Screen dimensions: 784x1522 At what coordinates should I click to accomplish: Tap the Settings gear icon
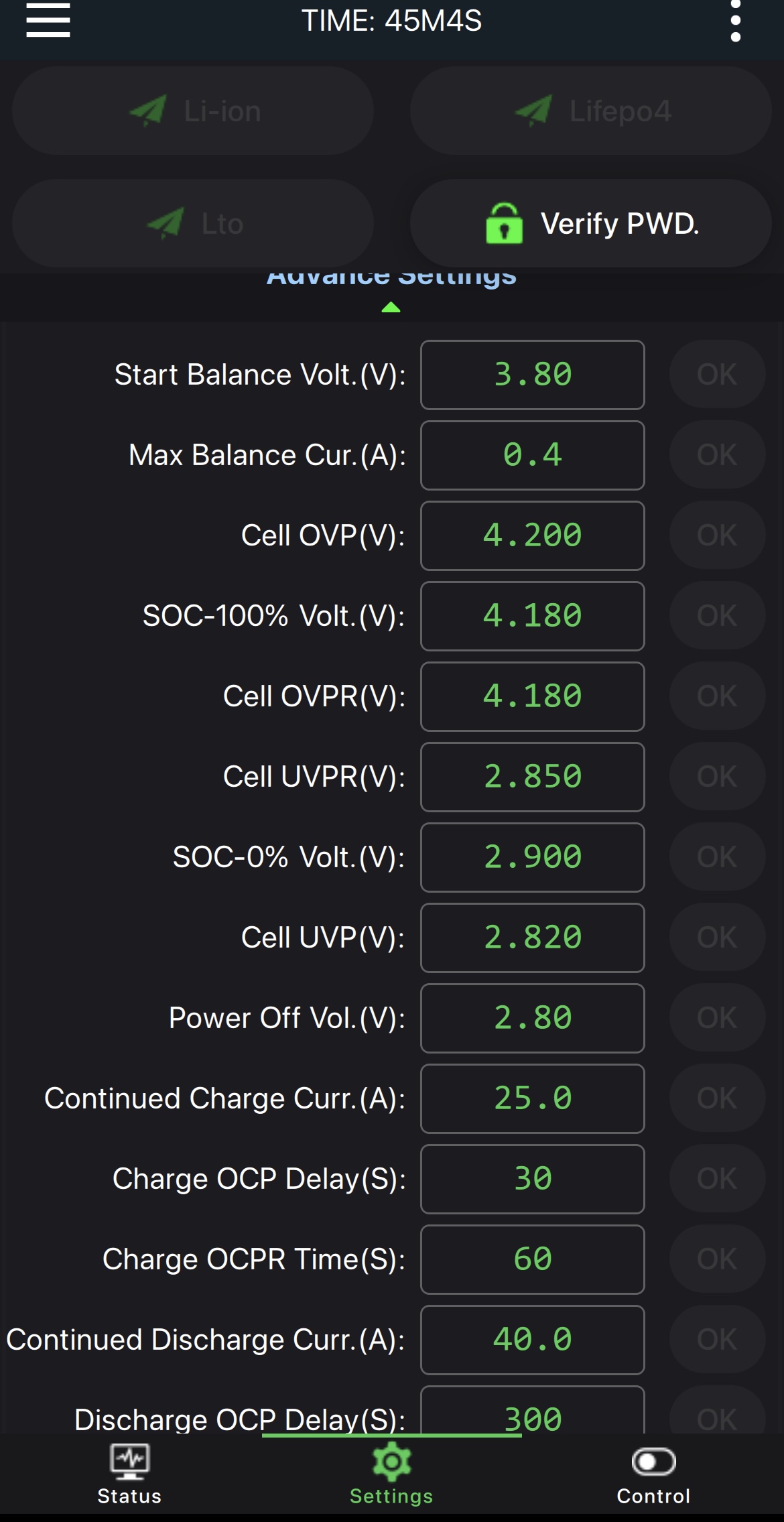(x=391, y=1462)
